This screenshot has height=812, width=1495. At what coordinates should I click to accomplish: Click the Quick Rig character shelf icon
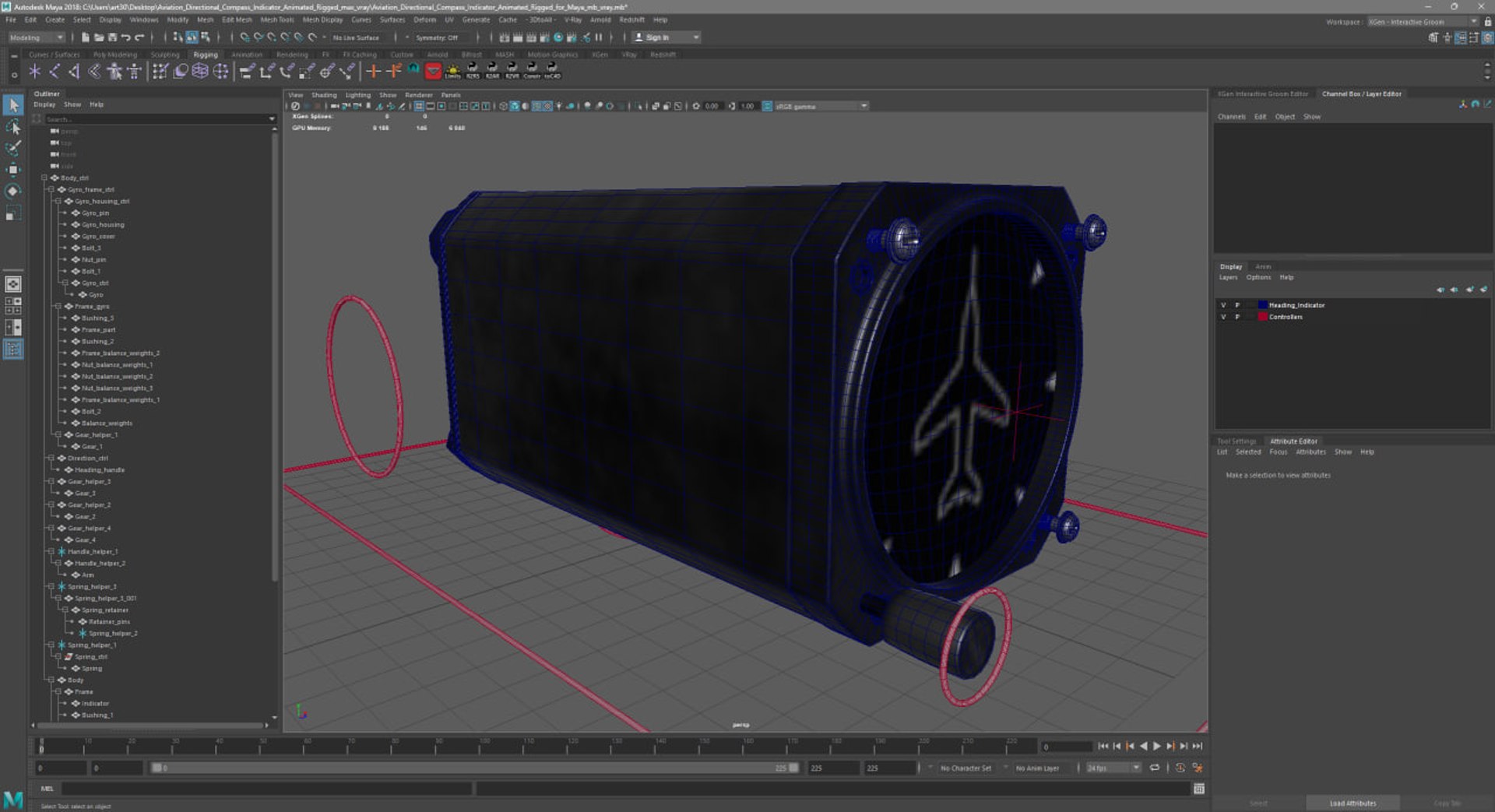[114, 72]
